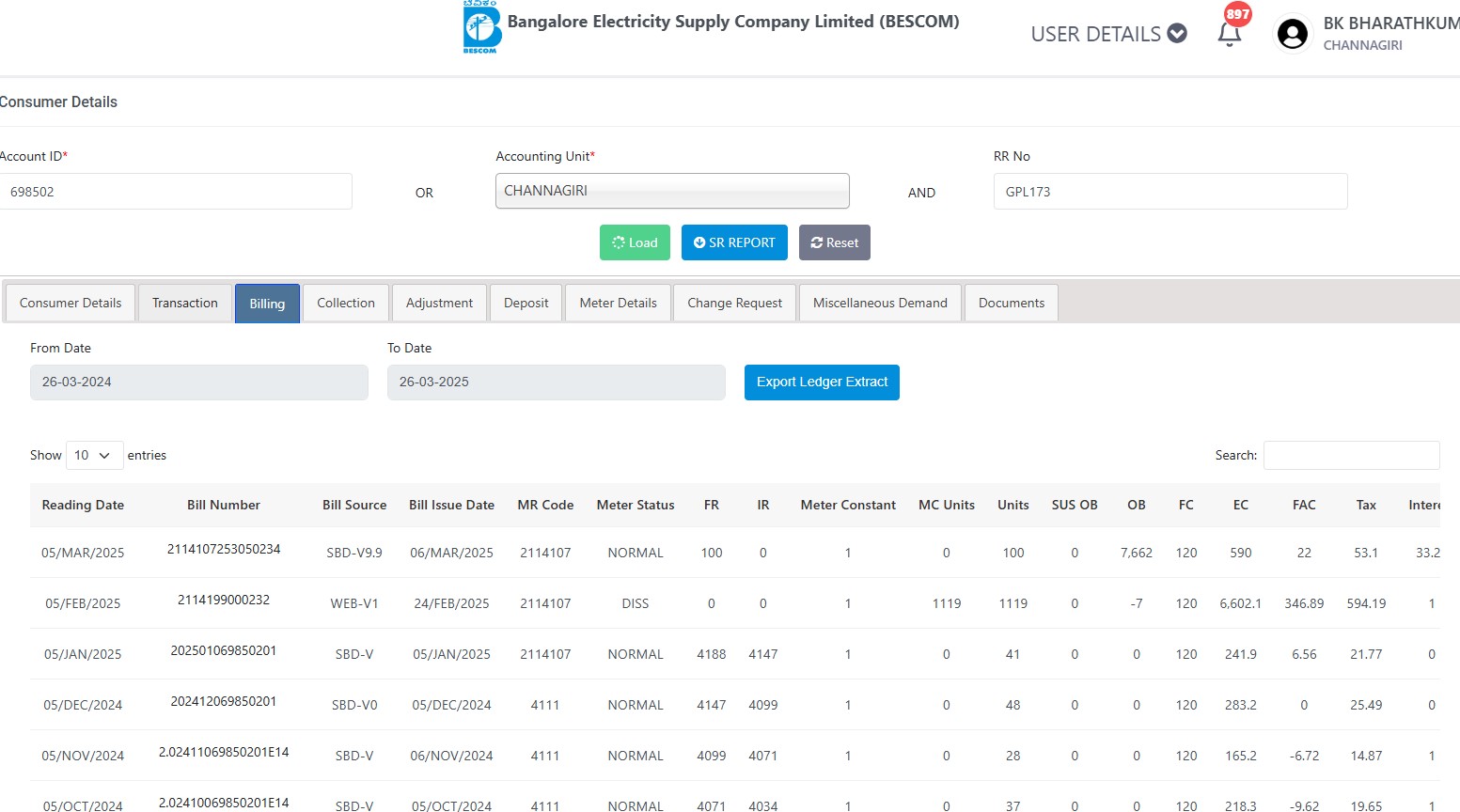
Task: Click the BESCOM logo icon
Action: 482,27
